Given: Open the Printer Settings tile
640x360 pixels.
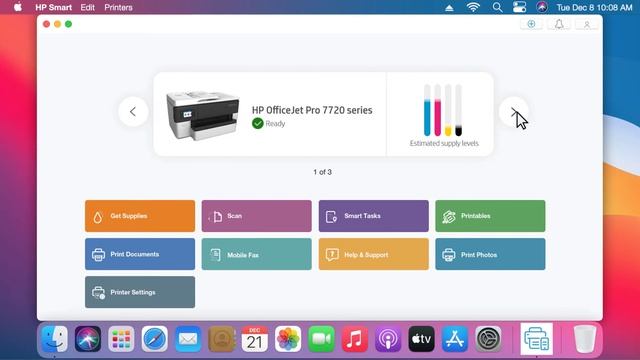Looking at the screenshot, I should 140,292.
